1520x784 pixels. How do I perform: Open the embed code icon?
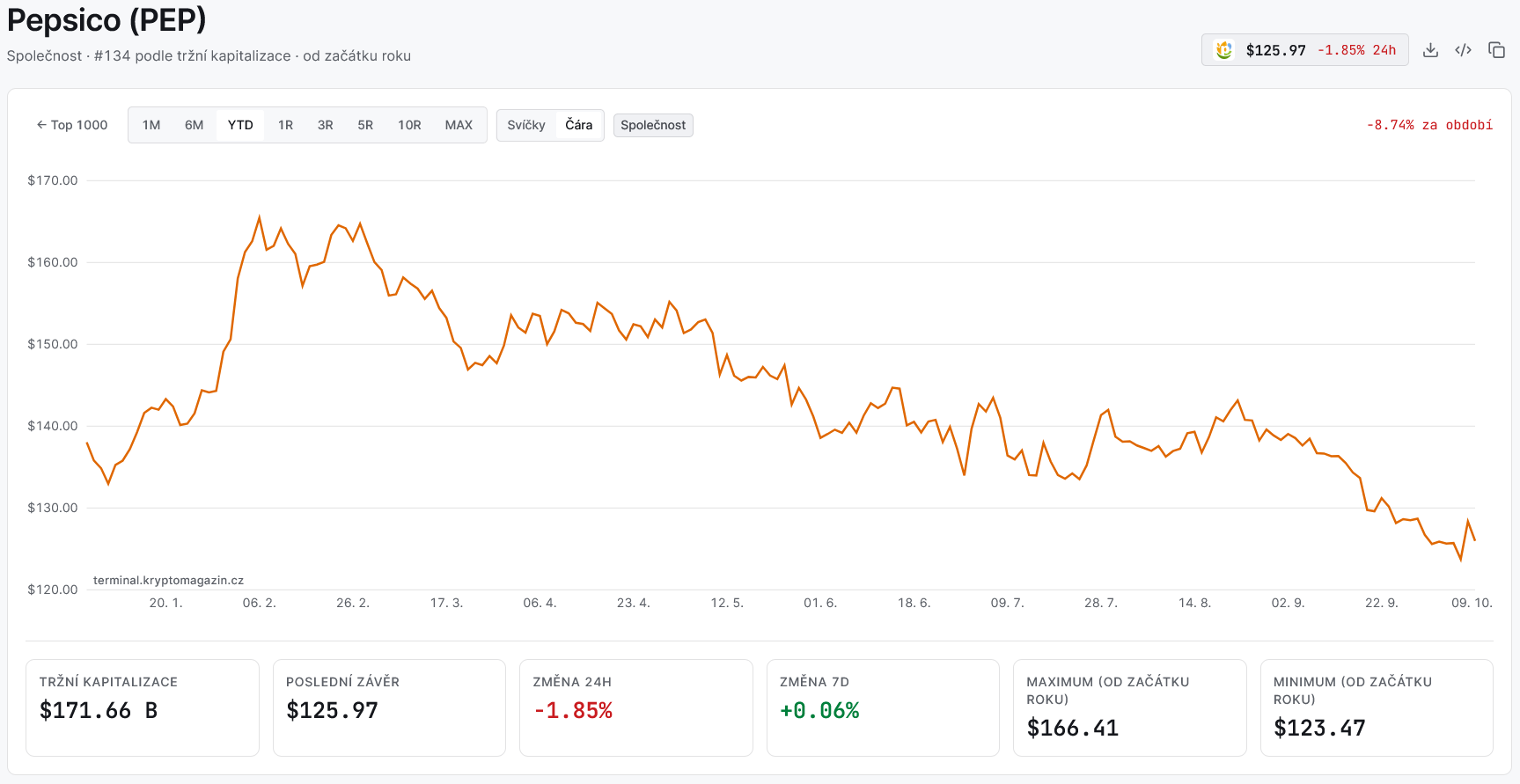[1463, 50]
